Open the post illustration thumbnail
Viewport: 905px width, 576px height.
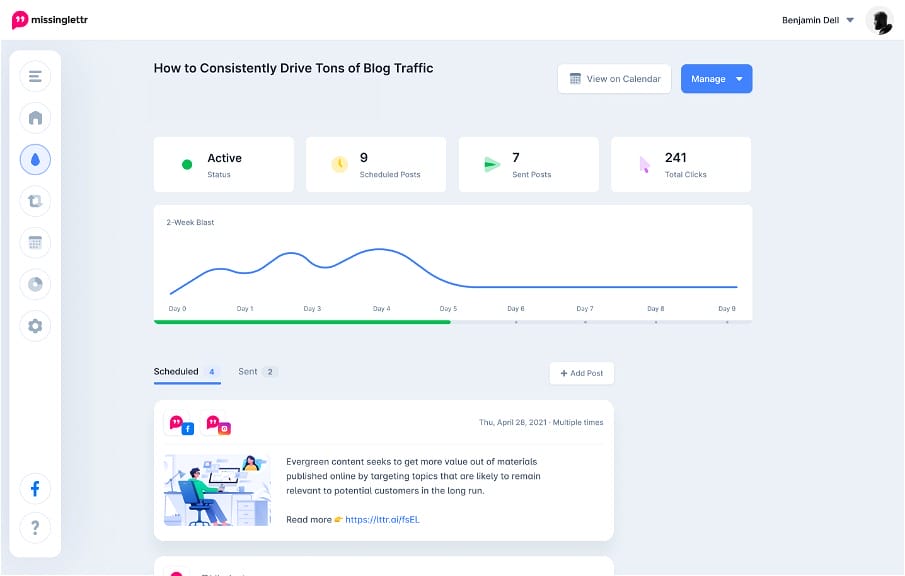pos(217,490)
